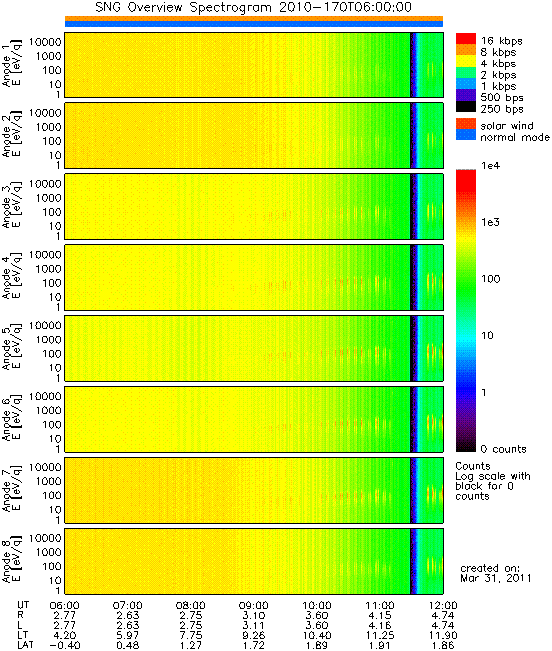Click the Counts Log scale description text
This screenshot has width=552, height=651.
pyautogui.click(x=493, y=481)
